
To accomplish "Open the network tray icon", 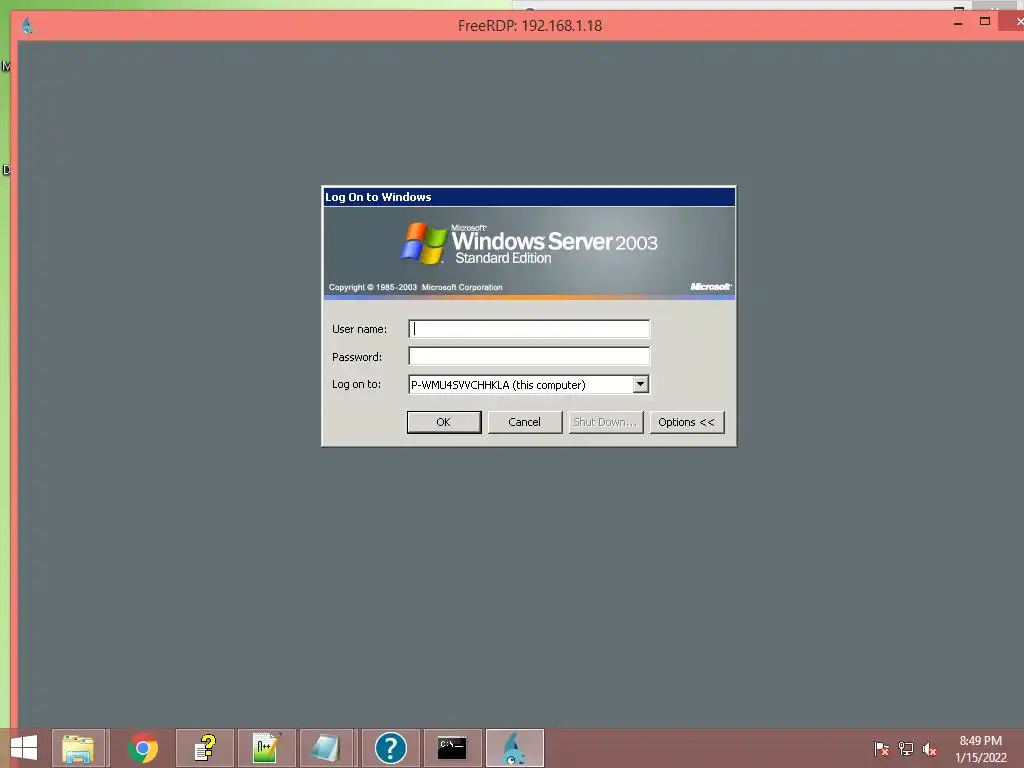I will [x=906, y=749].
